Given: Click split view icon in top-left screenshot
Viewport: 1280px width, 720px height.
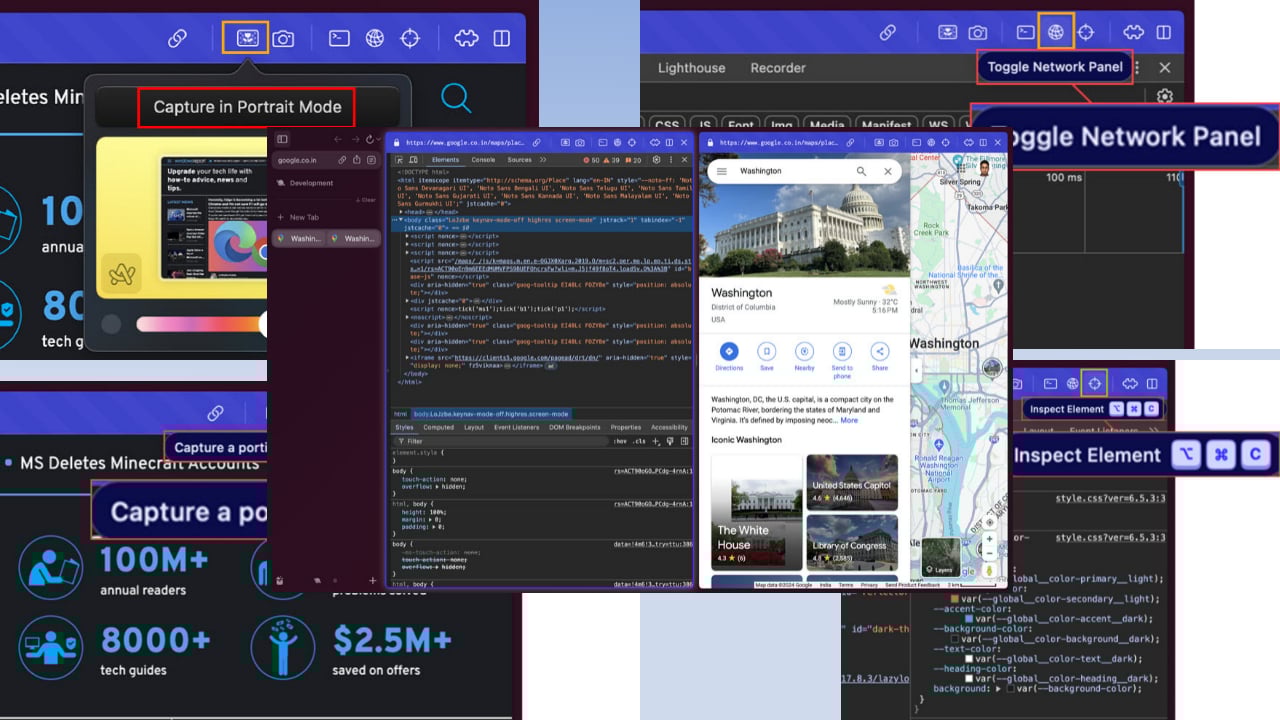Looking at the screenshot, I should [502, 38].
